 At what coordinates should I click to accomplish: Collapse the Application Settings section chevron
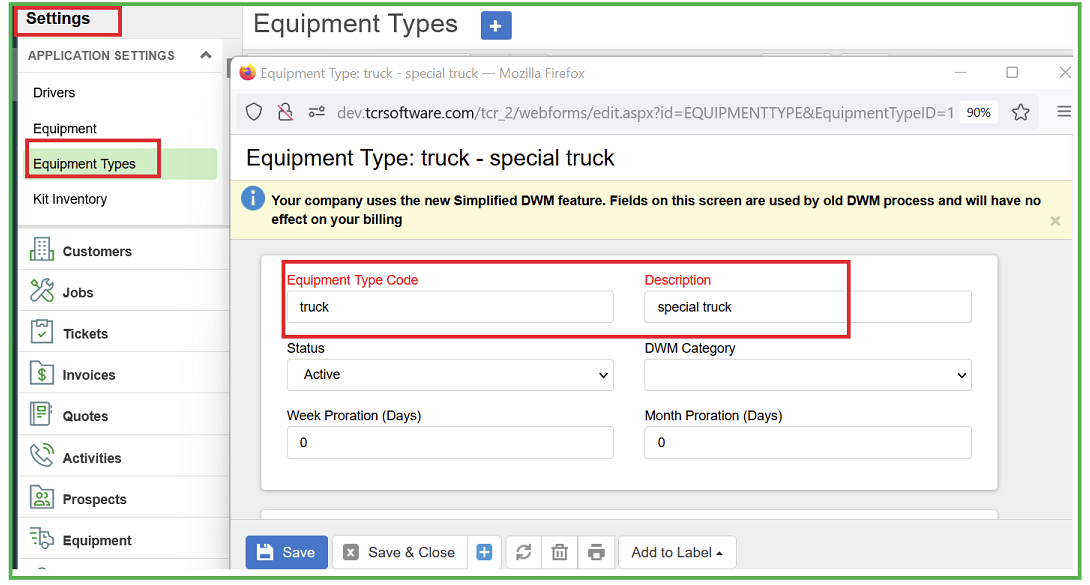point(206,55)
